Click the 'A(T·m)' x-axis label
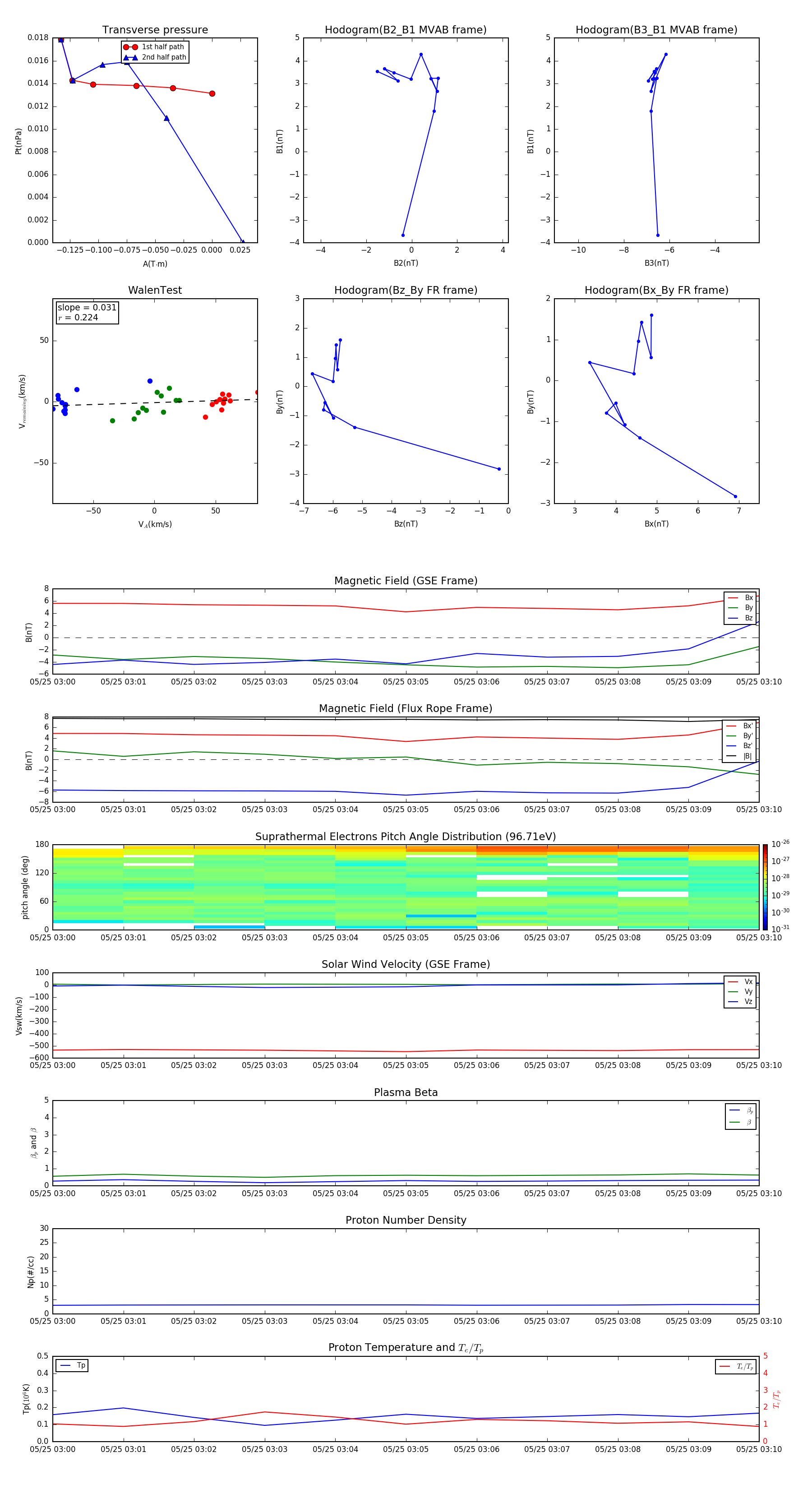This screenshot has height=1489, width=812. (155, 264)
